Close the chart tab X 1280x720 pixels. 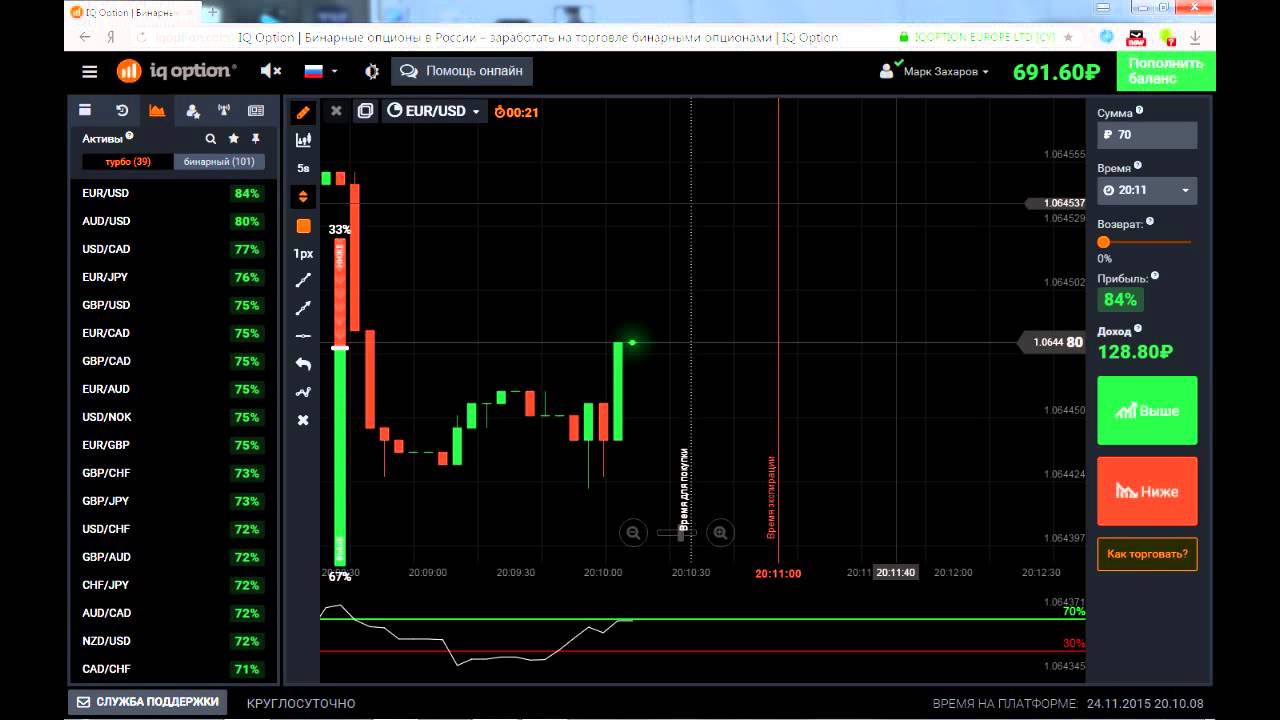[x=336, y=111]
